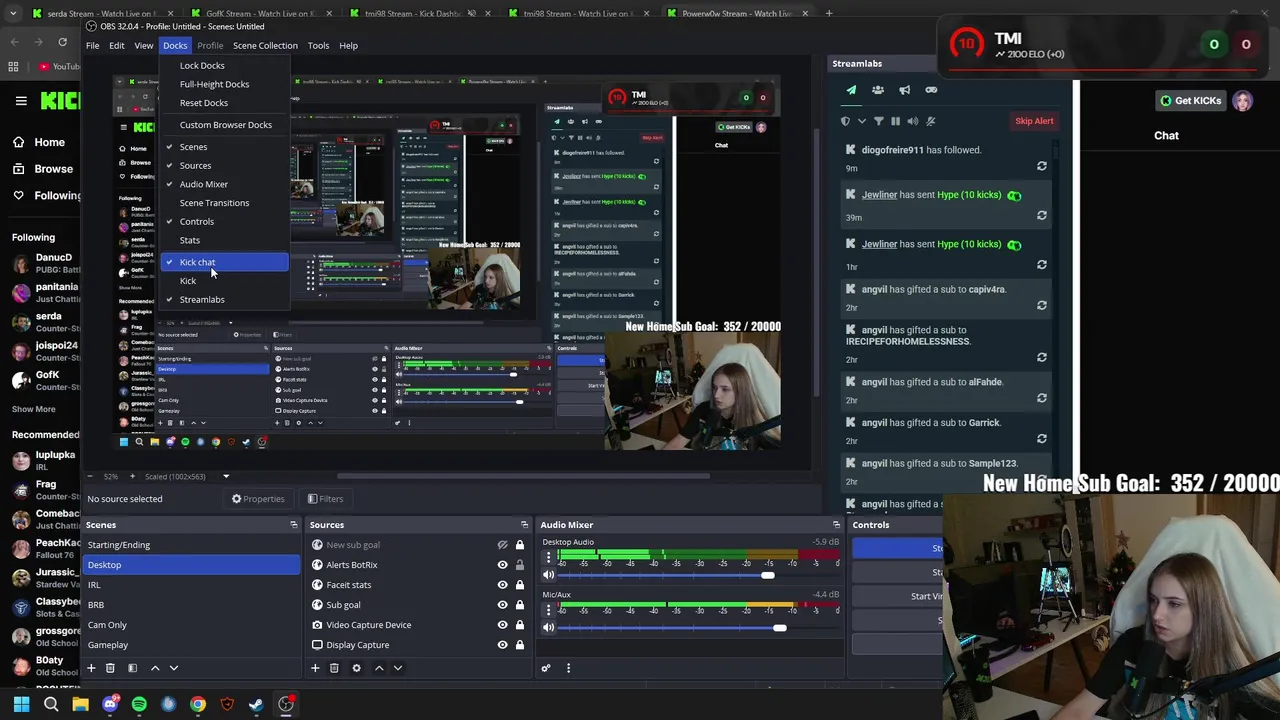The height and width of the screenshot is (720, 1280).
Task: Open Audio Mixer toolbar three-dot menu
Action: (x=568, y=668)
